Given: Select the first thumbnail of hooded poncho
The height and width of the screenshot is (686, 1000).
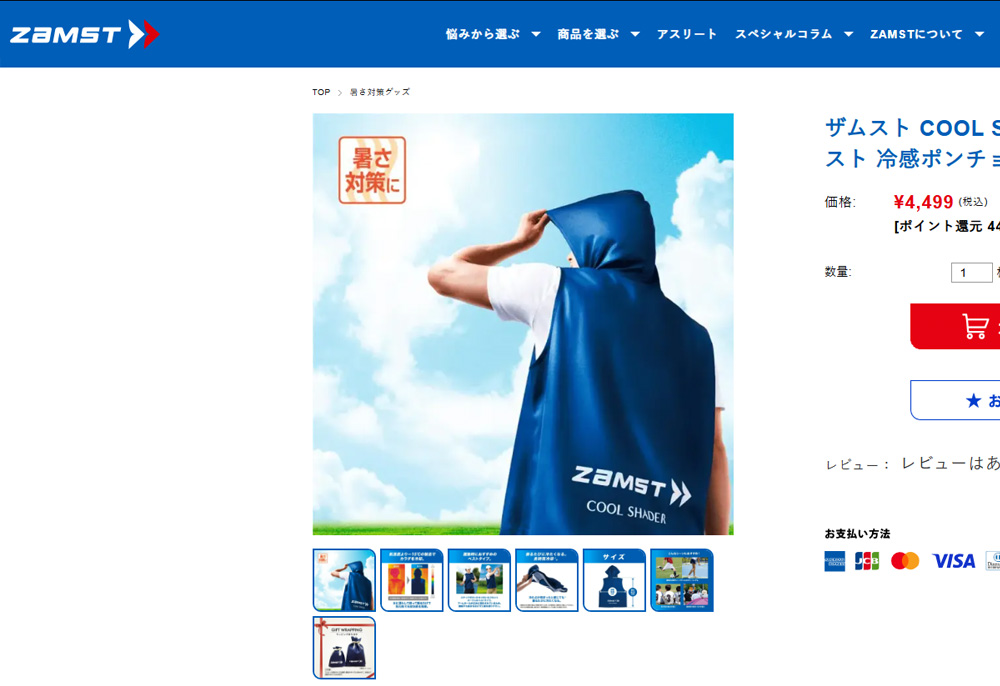Looking at the screenshot, I should (344, 580).
